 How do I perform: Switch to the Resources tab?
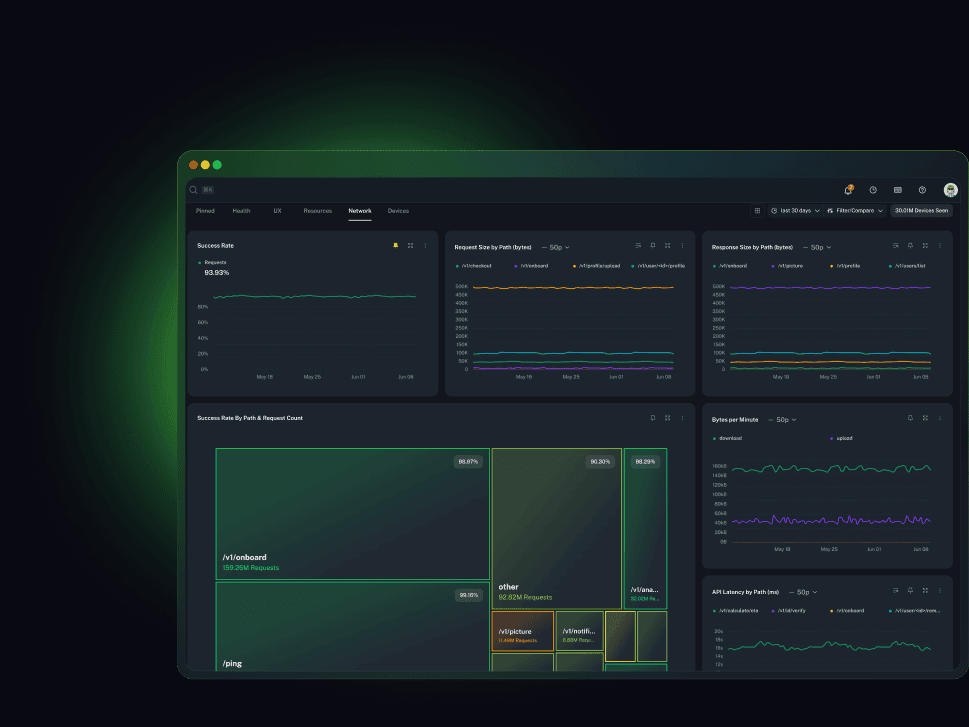tap(318, 211)
